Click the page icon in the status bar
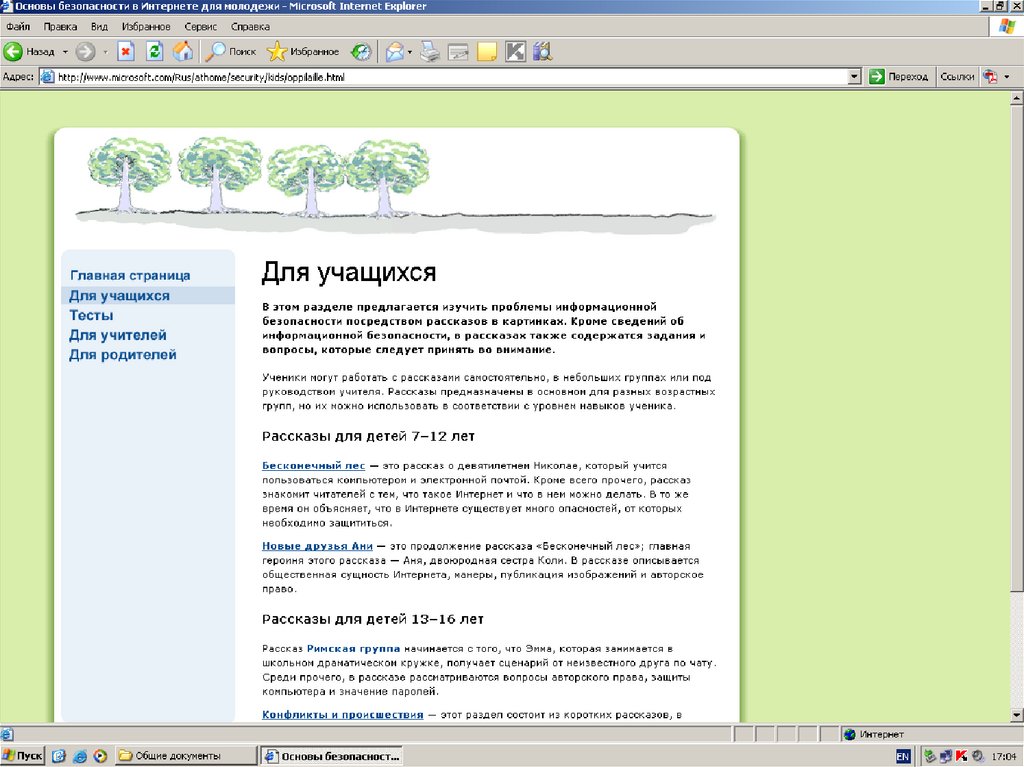The image size is (1024, 767). pyautogui.click(x=7, y=734)
